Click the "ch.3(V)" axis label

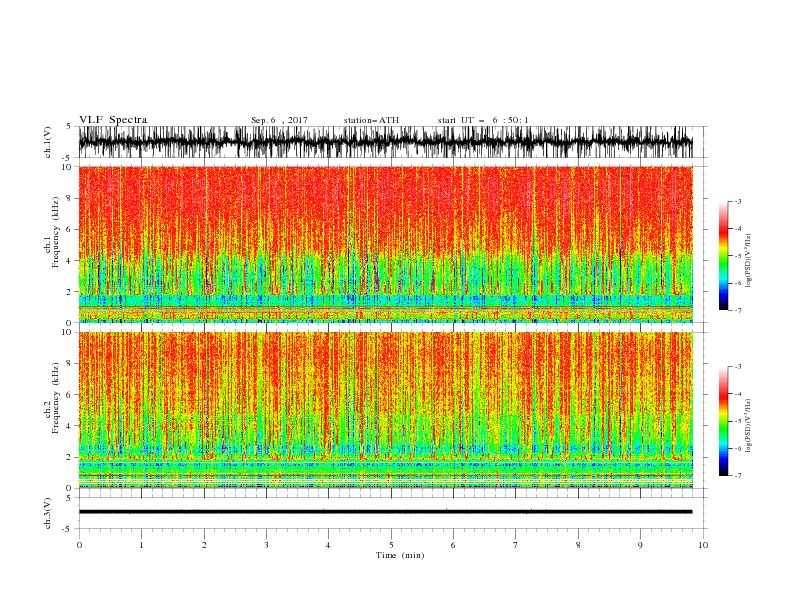pos(48,513)
